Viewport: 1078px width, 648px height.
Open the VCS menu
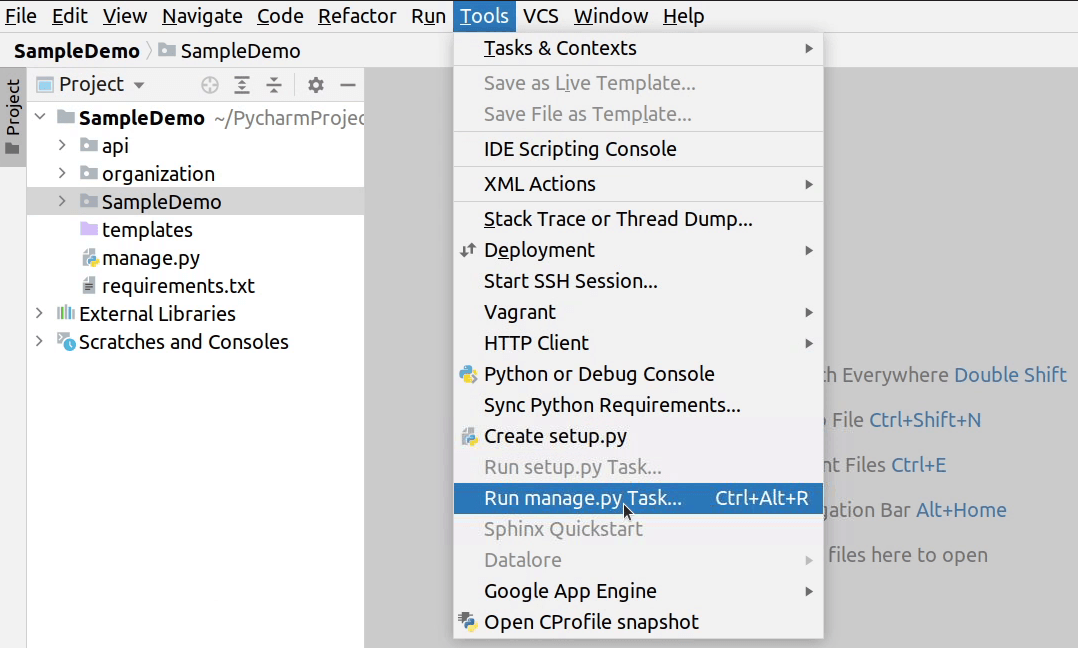click(541, 16)
